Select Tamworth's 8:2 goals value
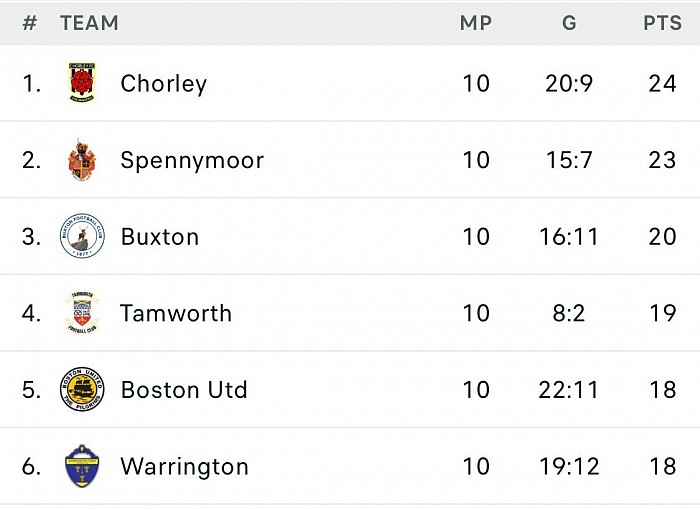Viewport: 700px width, 510px height. click(569, 313)
